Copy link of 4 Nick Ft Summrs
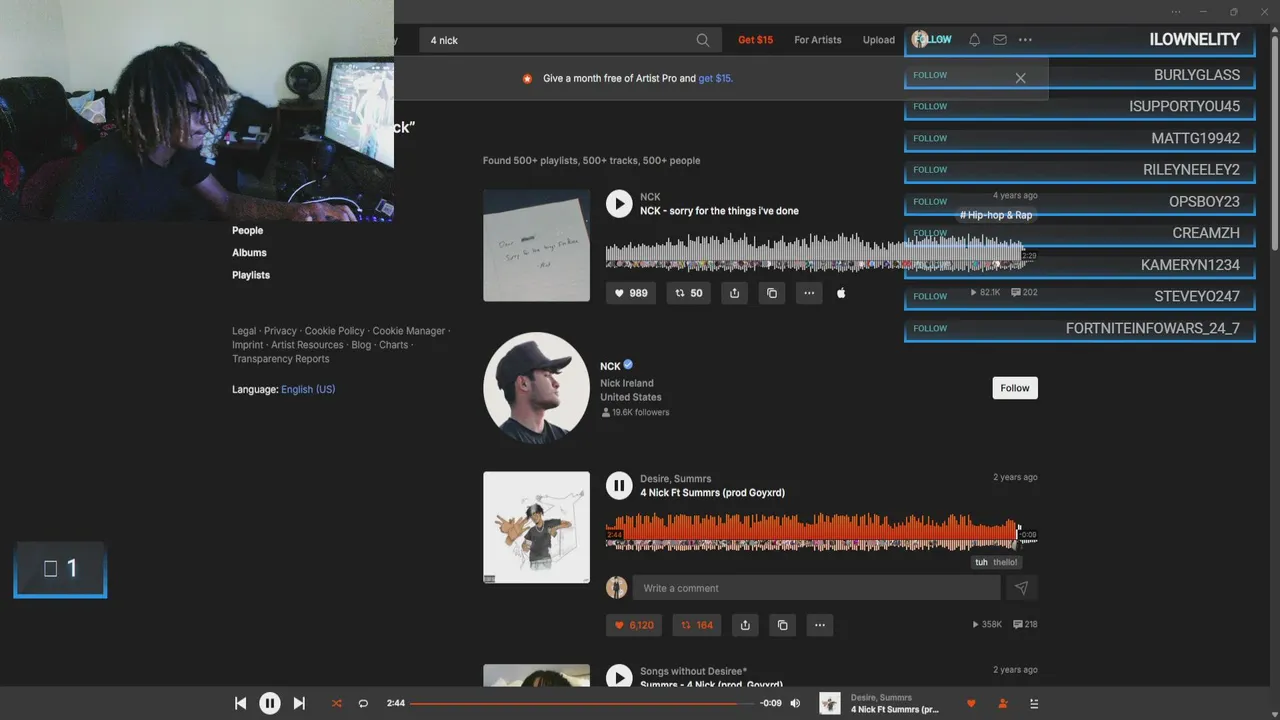Viewport: 1280px width, 720px height. tap(782, 625)
